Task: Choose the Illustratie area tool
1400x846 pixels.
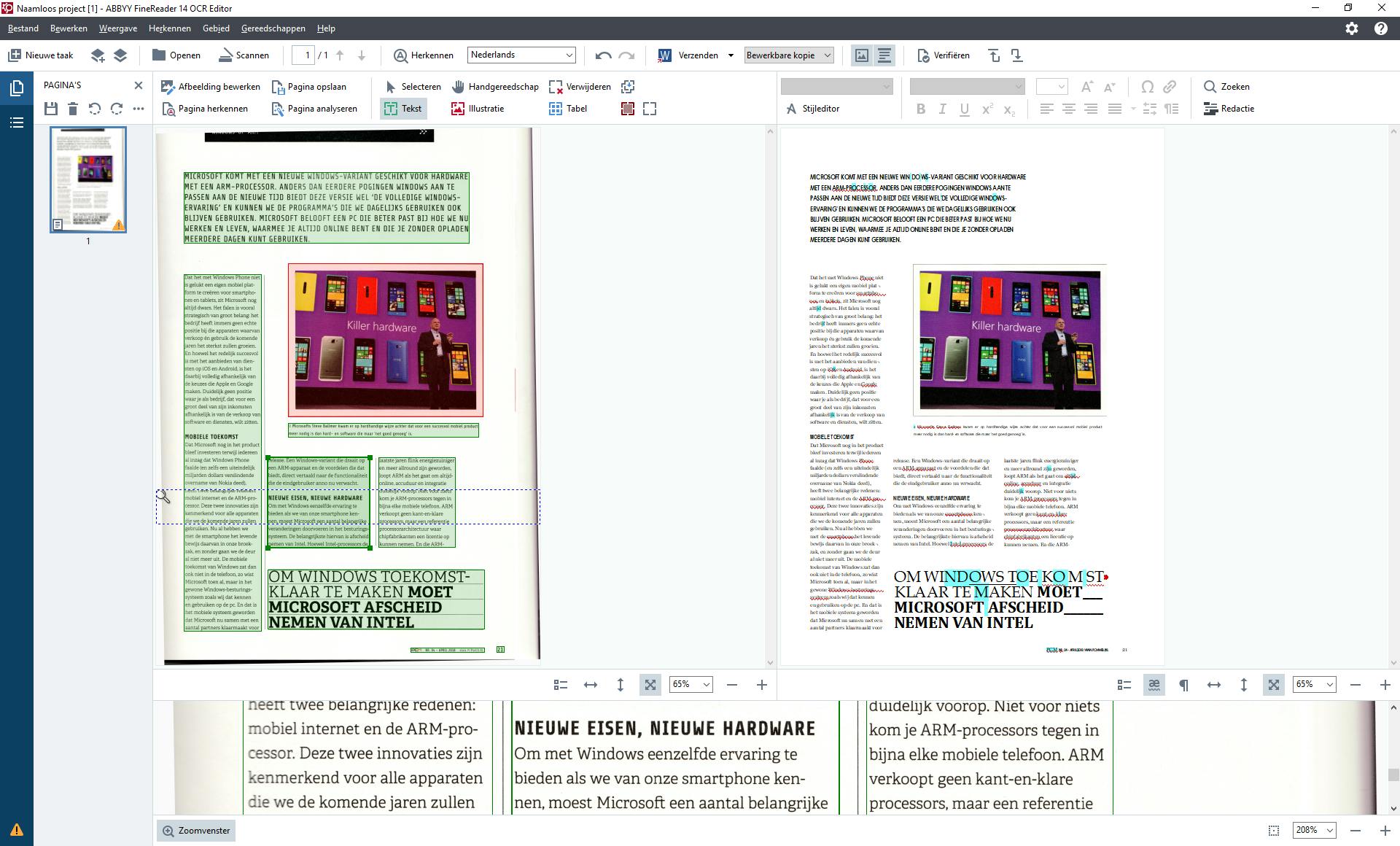Action: (478, 109)
